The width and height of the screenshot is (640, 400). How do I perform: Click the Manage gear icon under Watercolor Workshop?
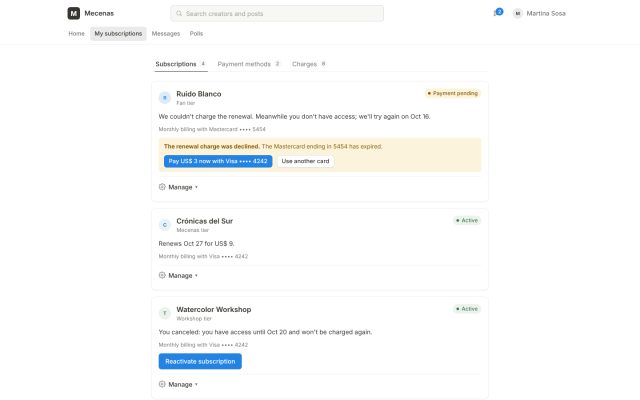pyautogui.click(x=162, y=384)
